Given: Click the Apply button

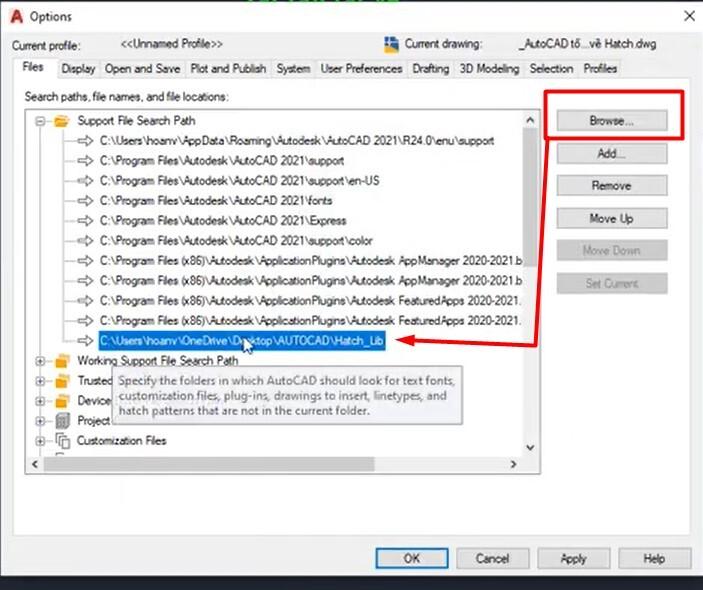Looking at the screenshot, I should point(573,558).
